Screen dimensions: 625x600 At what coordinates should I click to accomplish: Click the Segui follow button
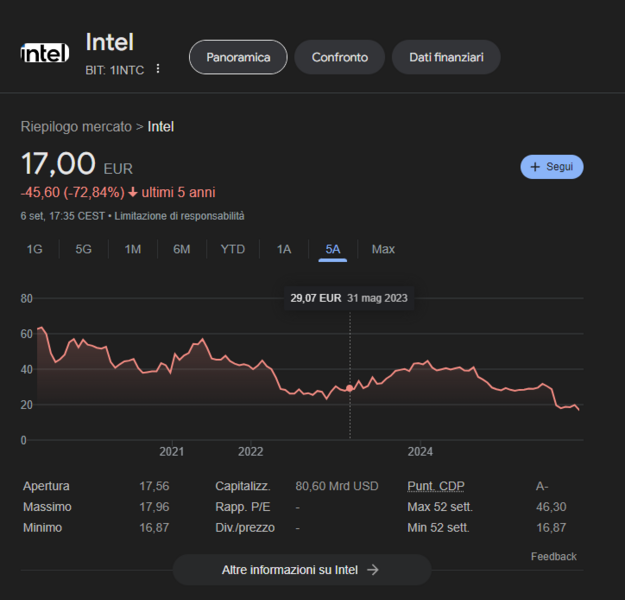pos(552,167)
